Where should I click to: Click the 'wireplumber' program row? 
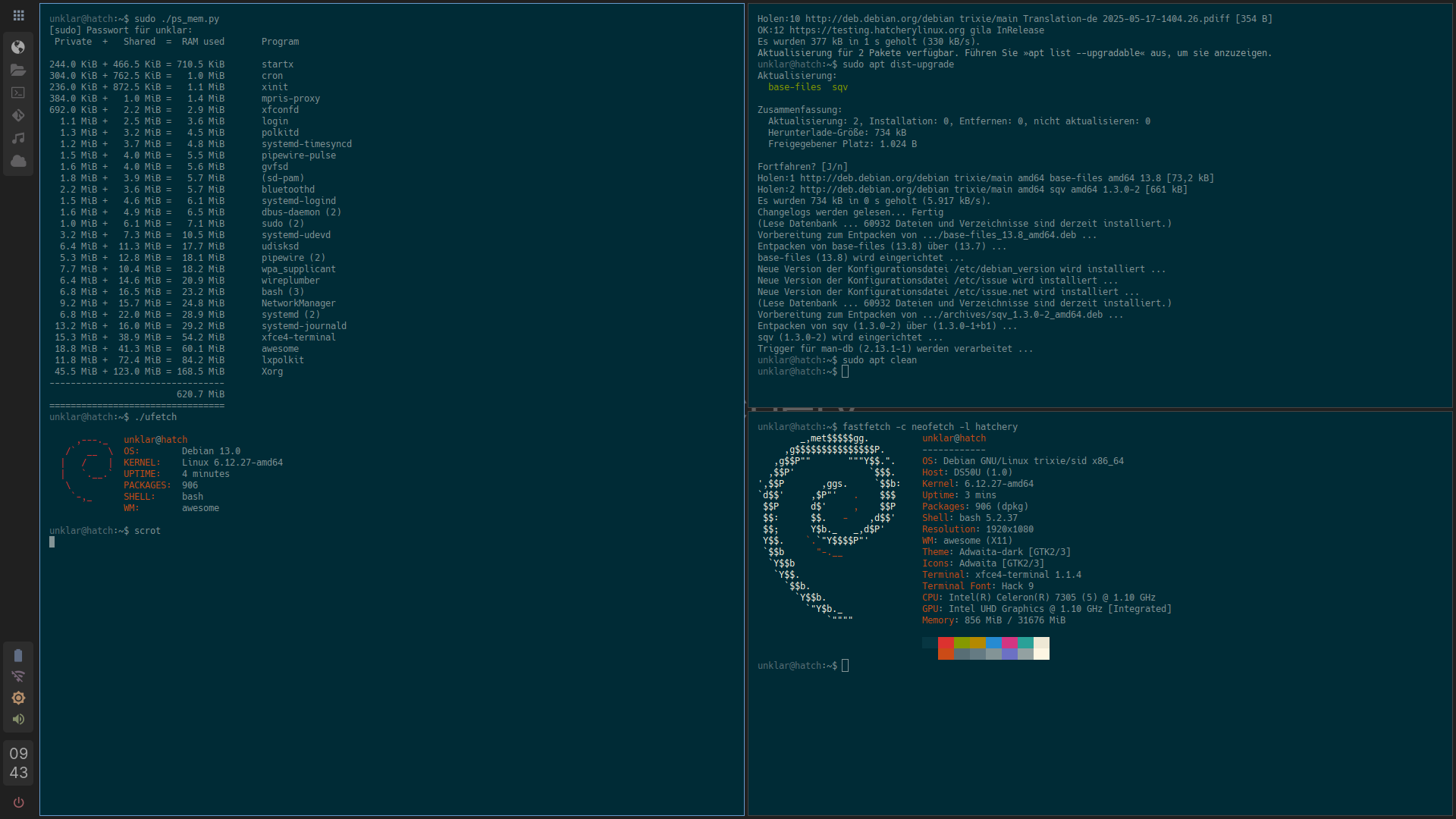pos(184,281)
